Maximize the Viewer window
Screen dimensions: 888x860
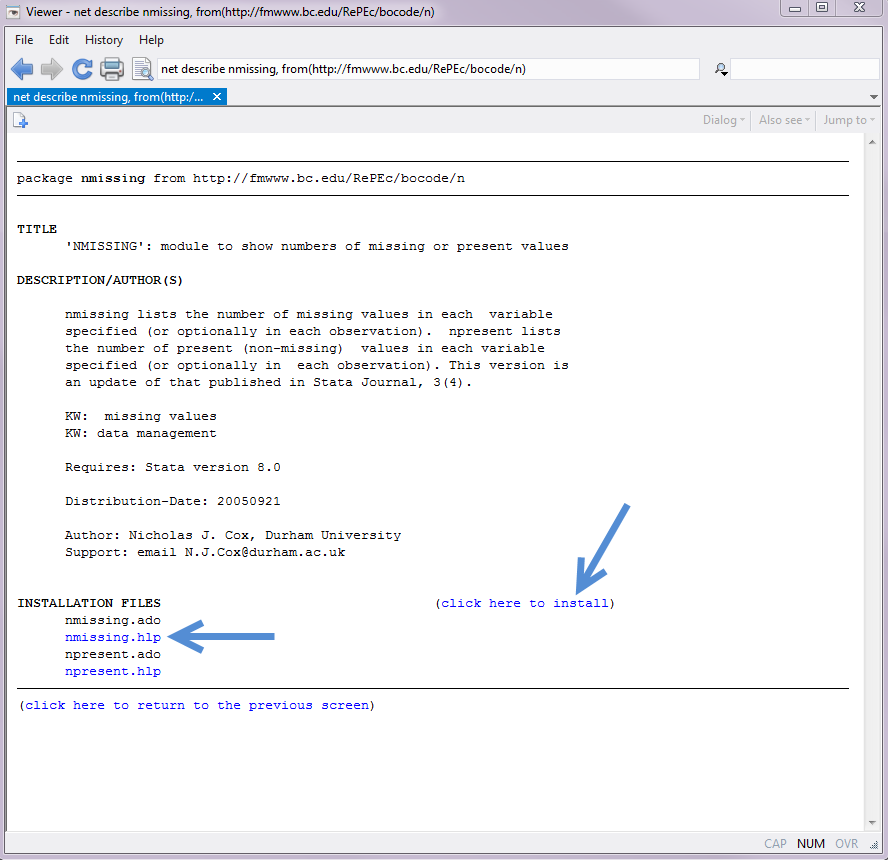click(x=822, y=7)
